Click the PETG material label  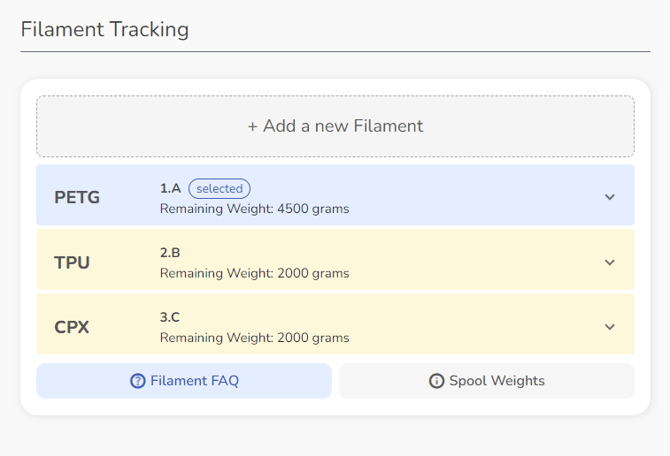77,197
